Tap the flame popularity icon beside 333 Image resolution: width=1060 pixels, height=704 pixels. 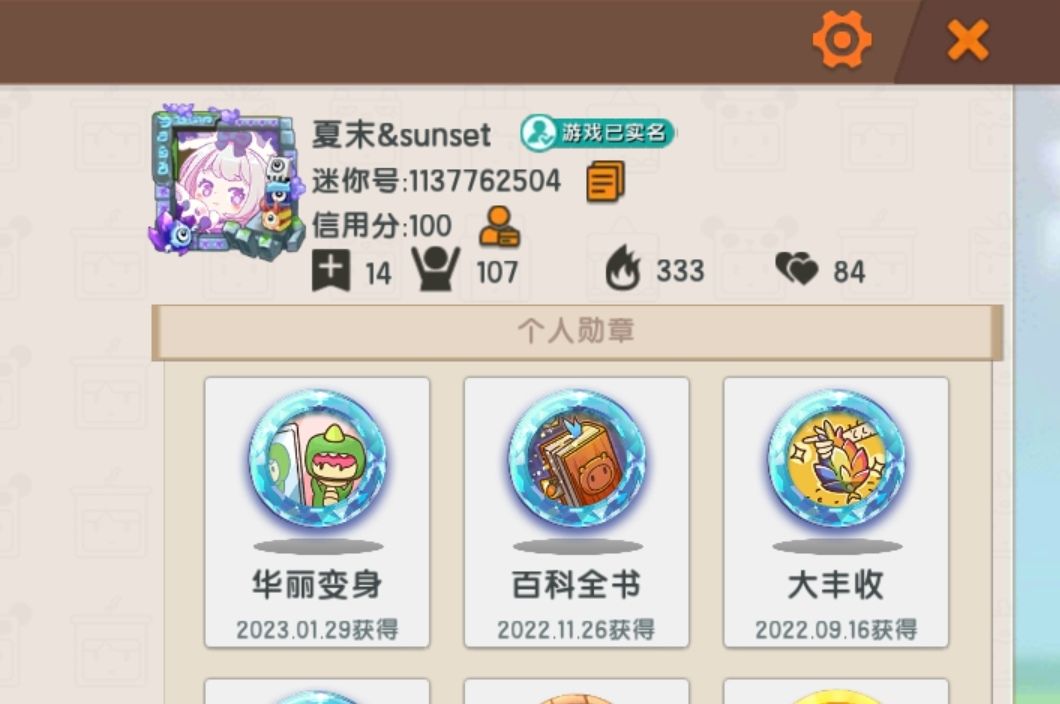[x=623, y=268]
